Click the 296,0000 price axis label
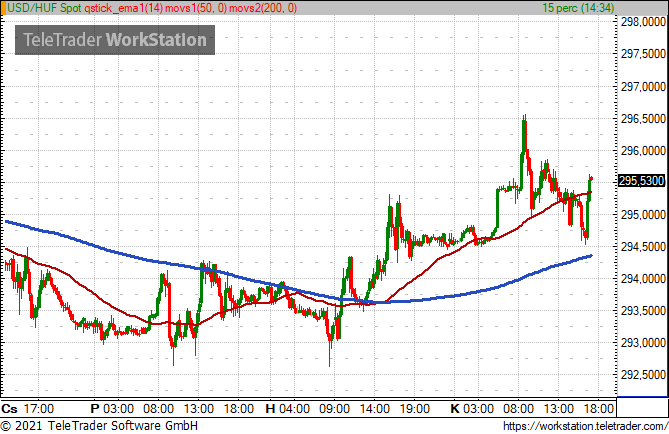Screen dimensions: 669x434 coord(643,151)
